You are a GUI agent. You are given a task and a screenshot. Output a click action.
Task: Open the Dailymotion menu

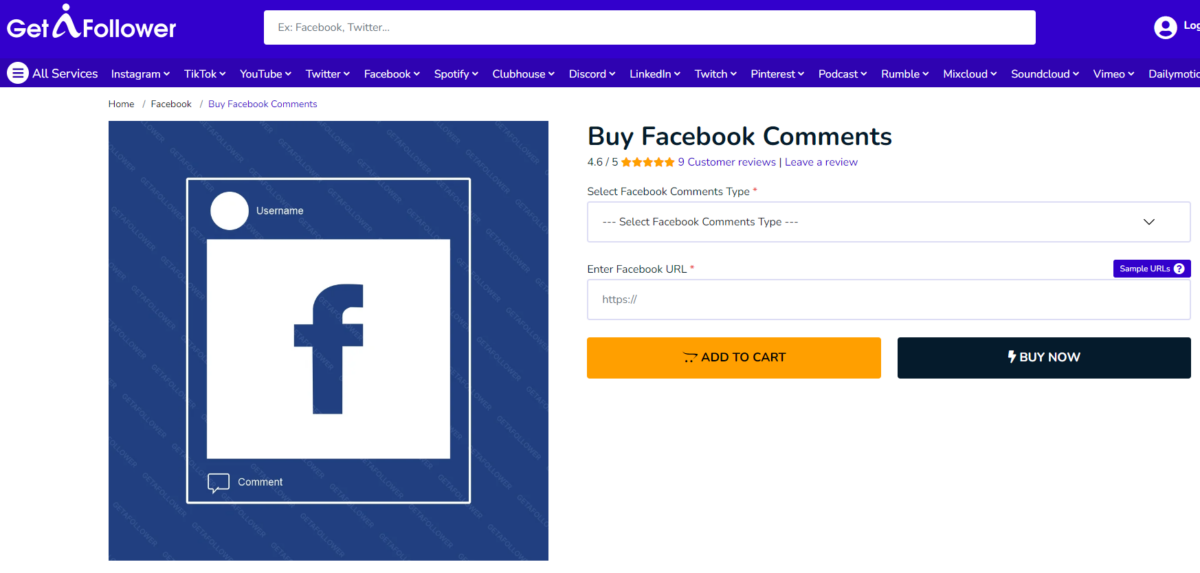1174,74
